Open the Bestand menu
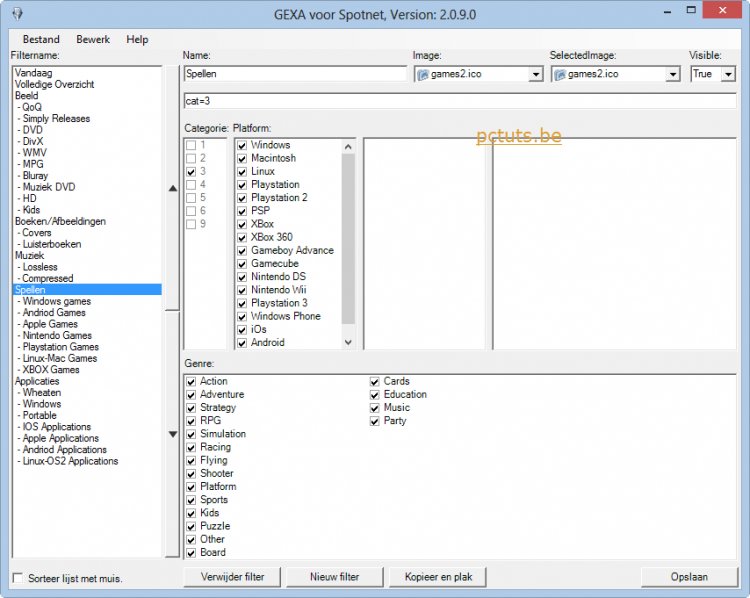750x598 pixels. (41, 39)
